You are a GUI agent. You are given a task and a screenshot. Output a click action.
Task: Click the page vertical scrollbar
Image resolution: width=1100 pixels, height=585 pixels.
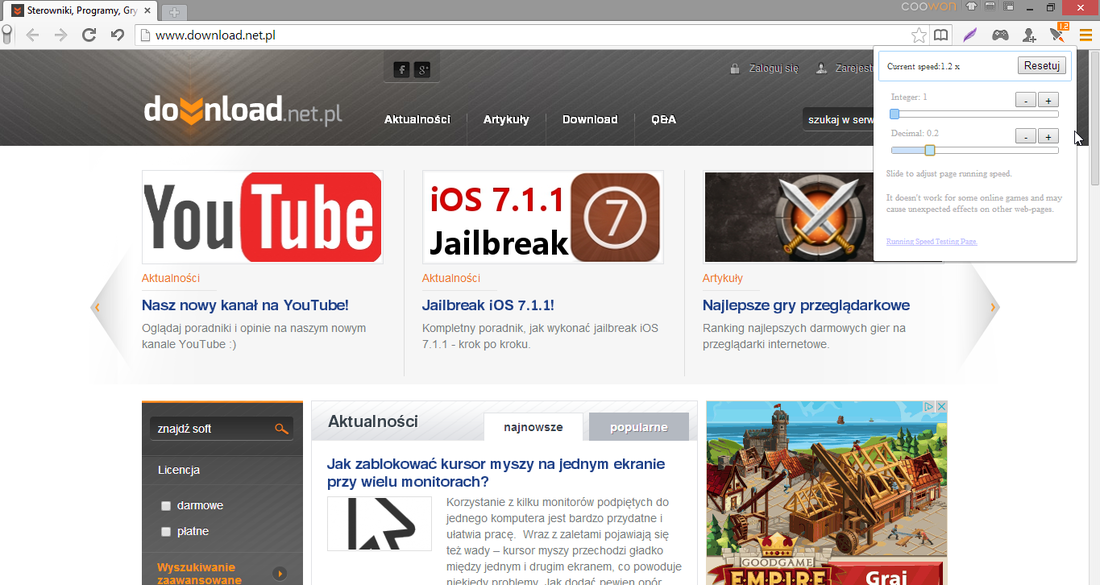(x=1094, y=116)
